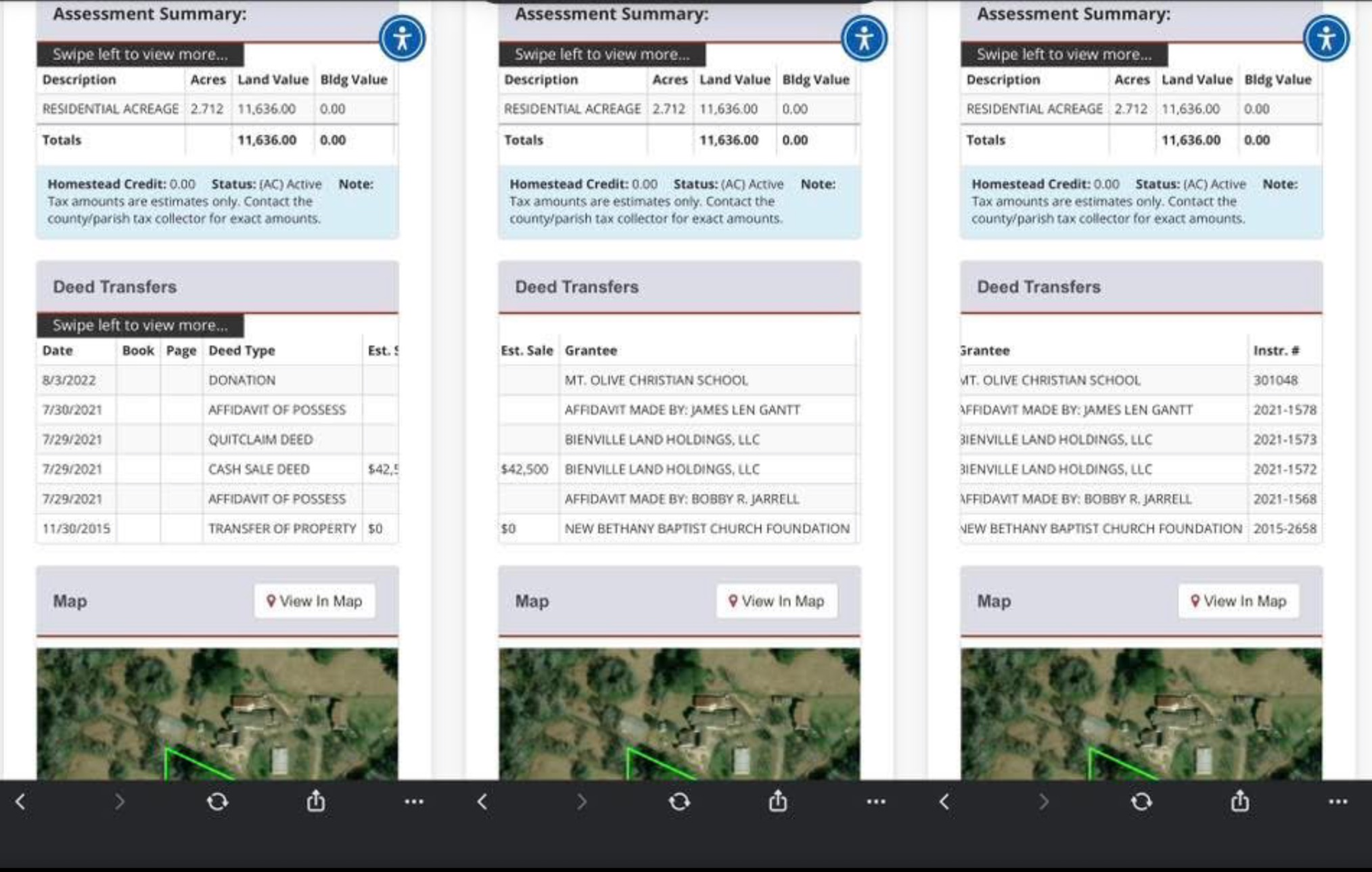Select the 8/3/2022 DONATION deed row
This screenshot has height=872, width=1372.
pyautogui.click(x=218, y=380)
